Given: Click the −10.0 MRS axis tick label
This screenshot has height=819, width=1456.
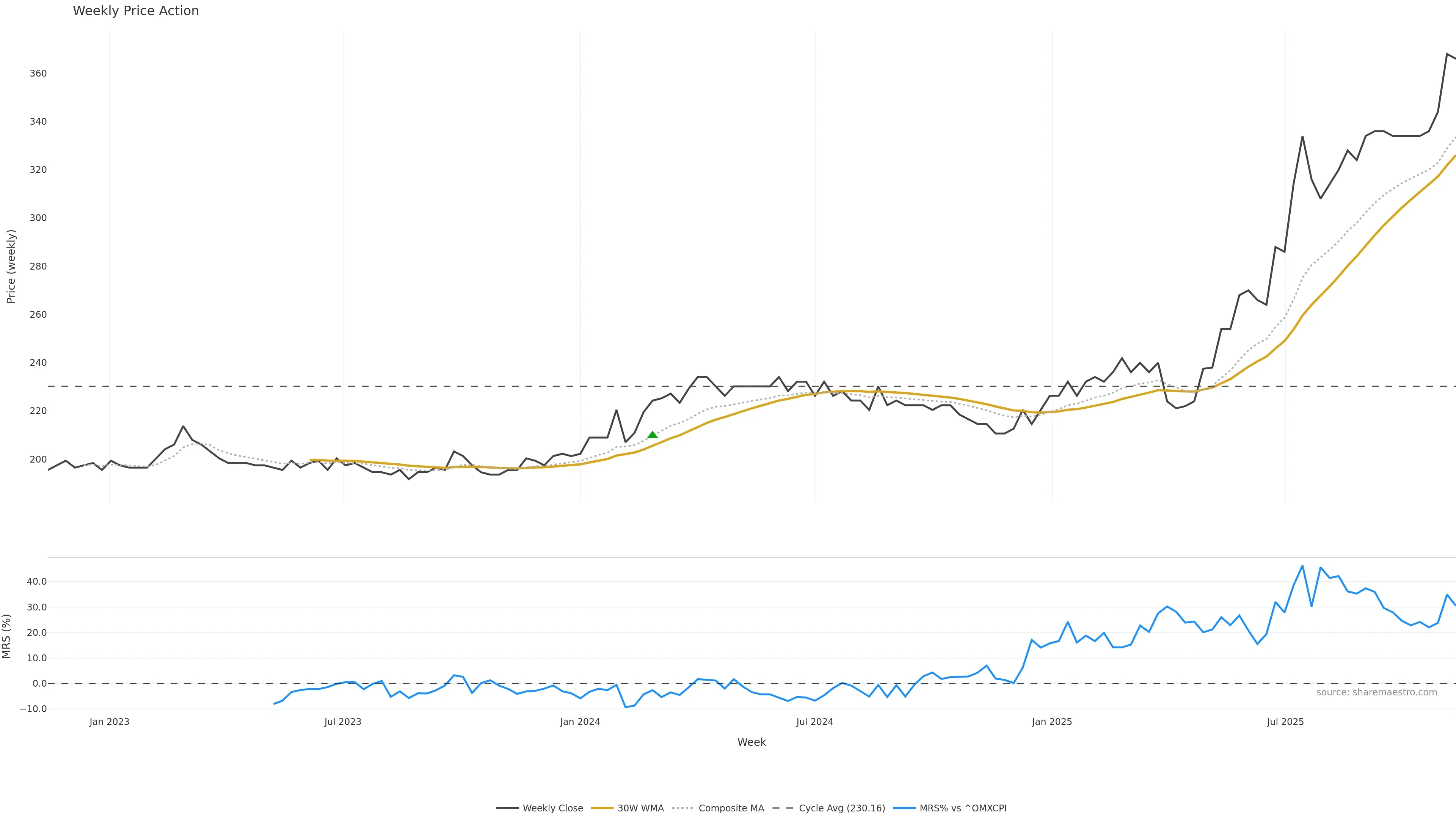Looking at the screenshot, I should (33, 709).
